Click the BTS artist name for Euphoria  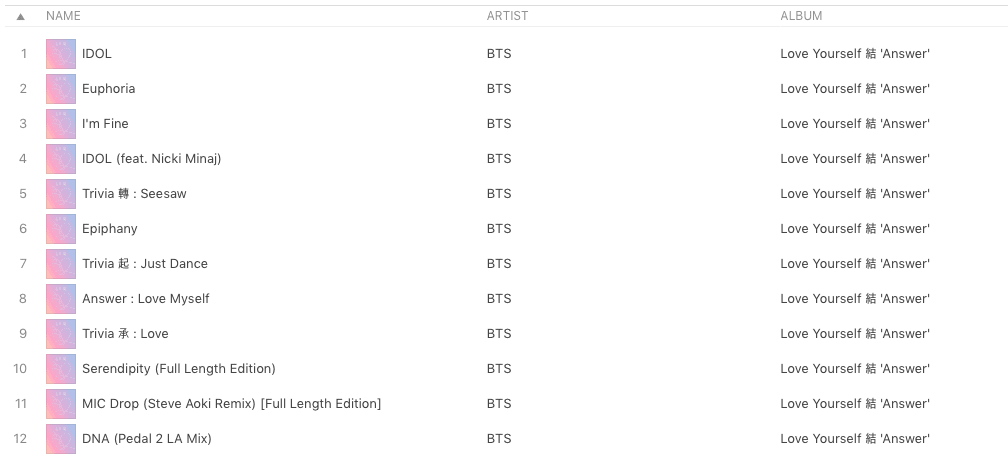(498, 89)
